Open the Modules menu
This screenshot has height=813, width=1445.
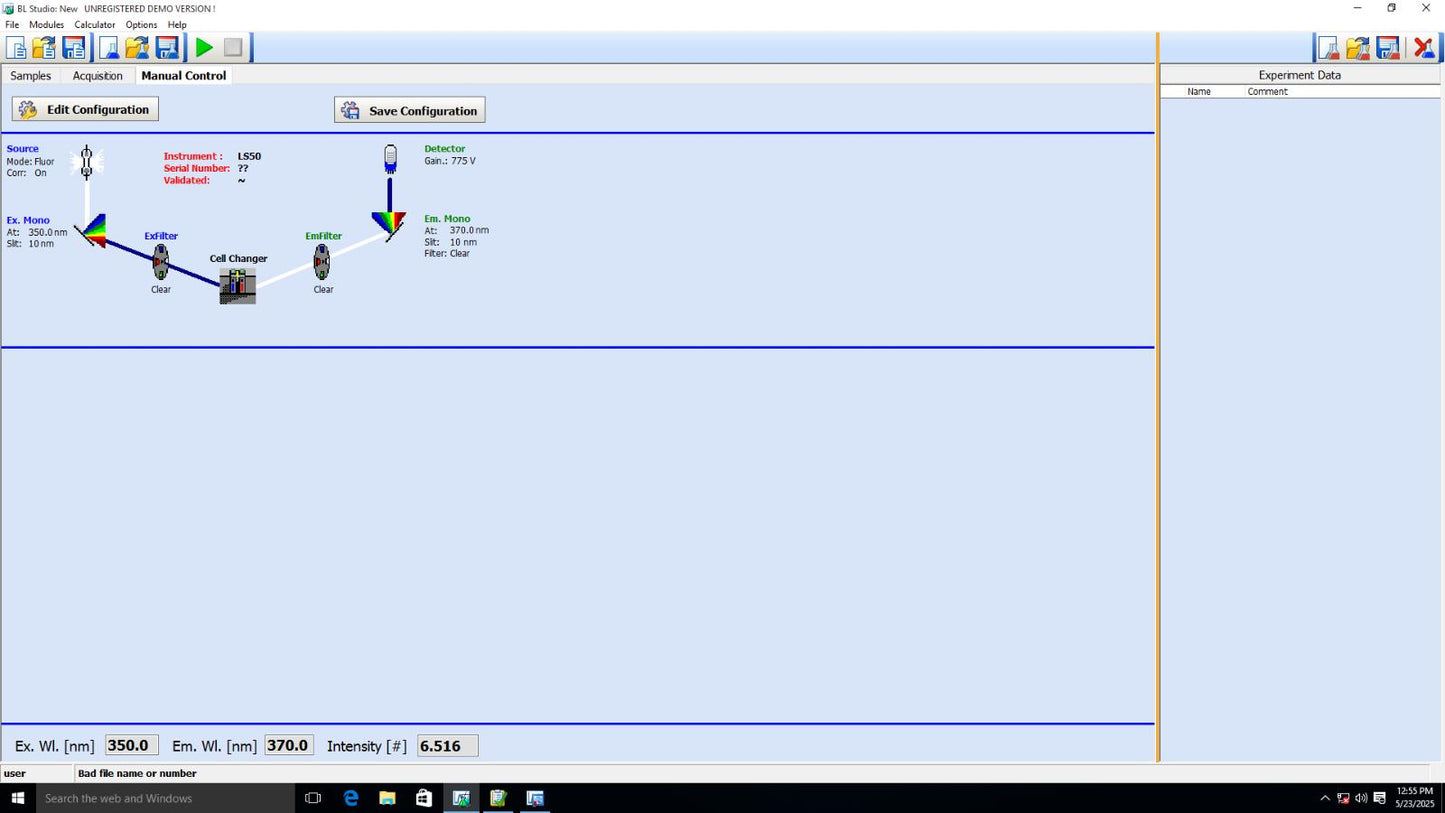46,24
